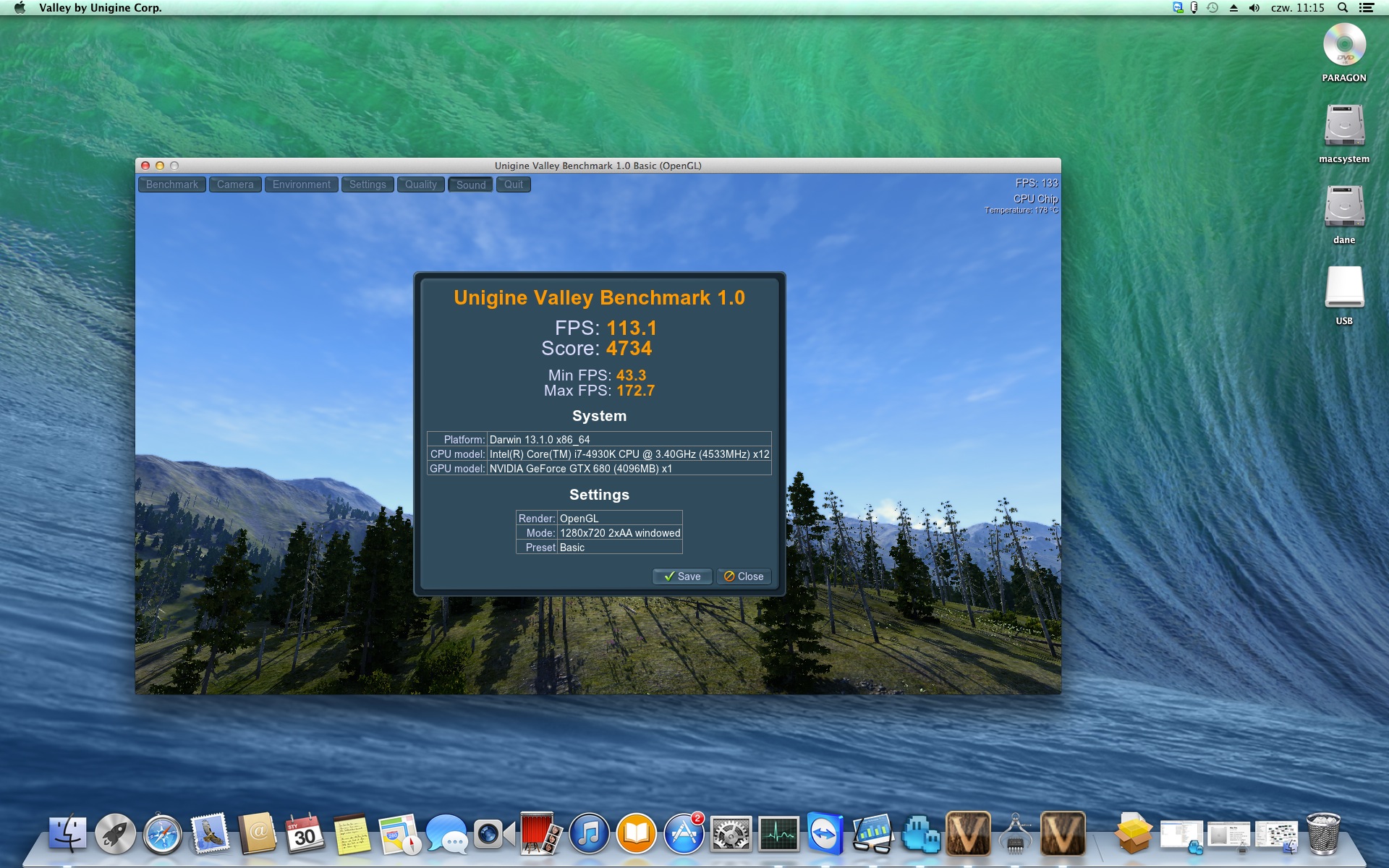Click the Max FPS value 172.7

click(x=635, y=391)
